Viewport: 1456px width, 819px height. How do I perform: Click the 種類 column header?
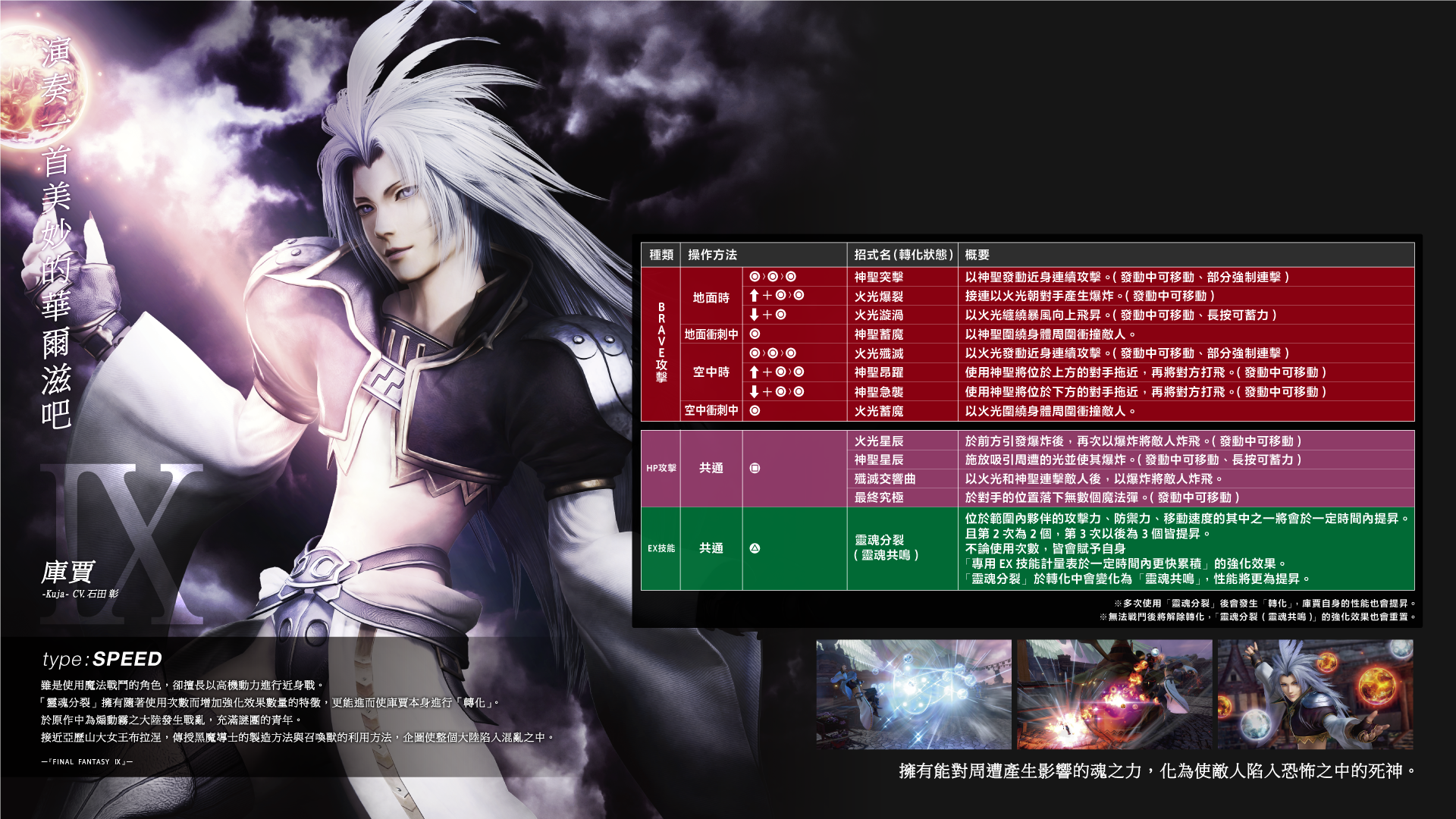(661, 255)
